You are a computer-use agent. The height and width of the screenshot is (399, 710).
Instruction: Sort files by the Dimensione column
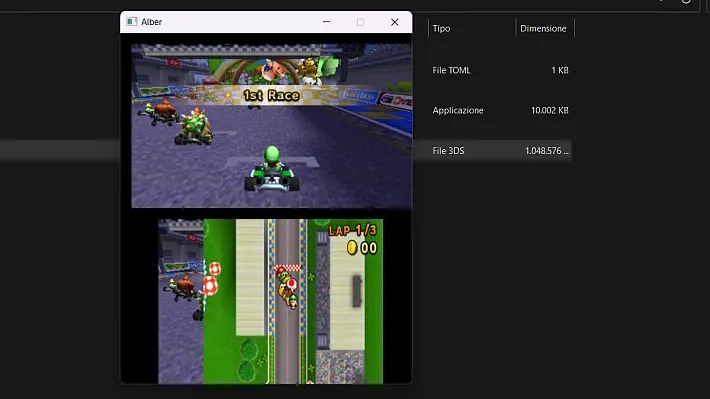[x=543, y=29]
